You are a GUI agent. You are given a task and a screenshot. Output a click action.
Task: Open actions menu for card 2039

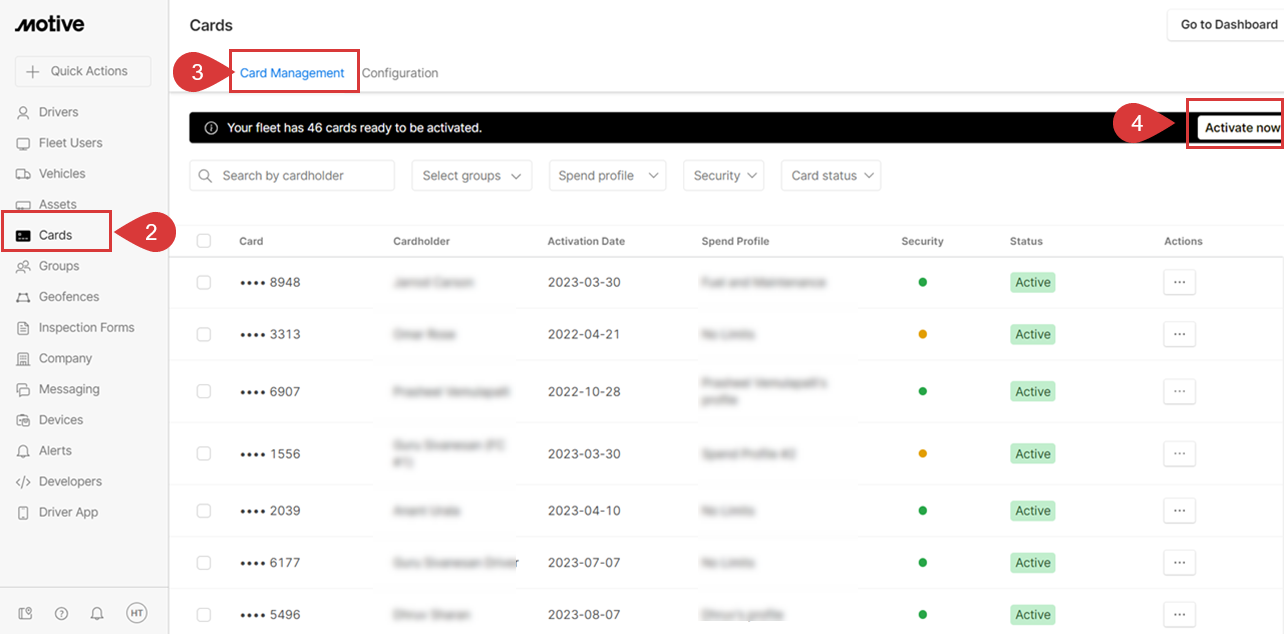click(1179, 510)
